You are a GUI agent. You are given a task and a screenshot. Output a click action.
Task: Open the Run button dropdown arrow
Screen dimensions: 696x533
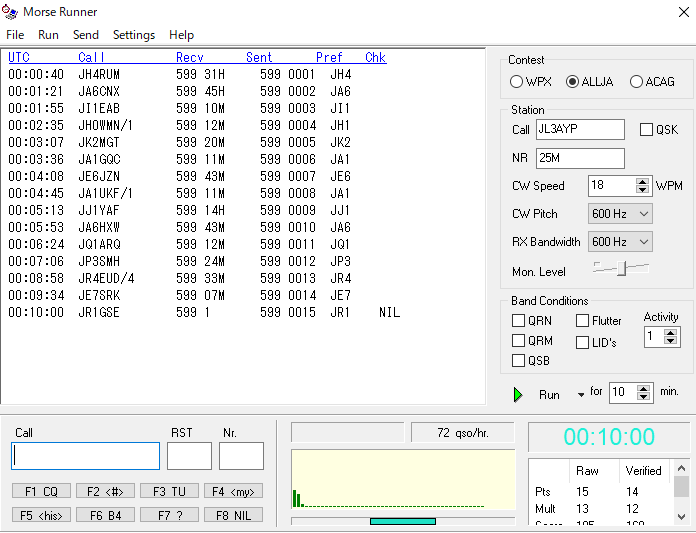[x=581, y=395]
